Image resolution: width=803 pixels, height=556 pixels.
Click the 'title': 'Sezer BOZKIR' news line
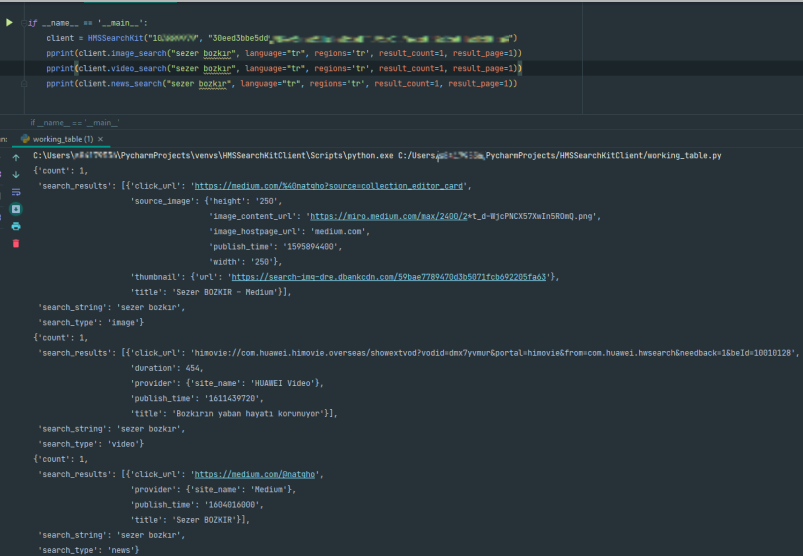click(190, 520)
